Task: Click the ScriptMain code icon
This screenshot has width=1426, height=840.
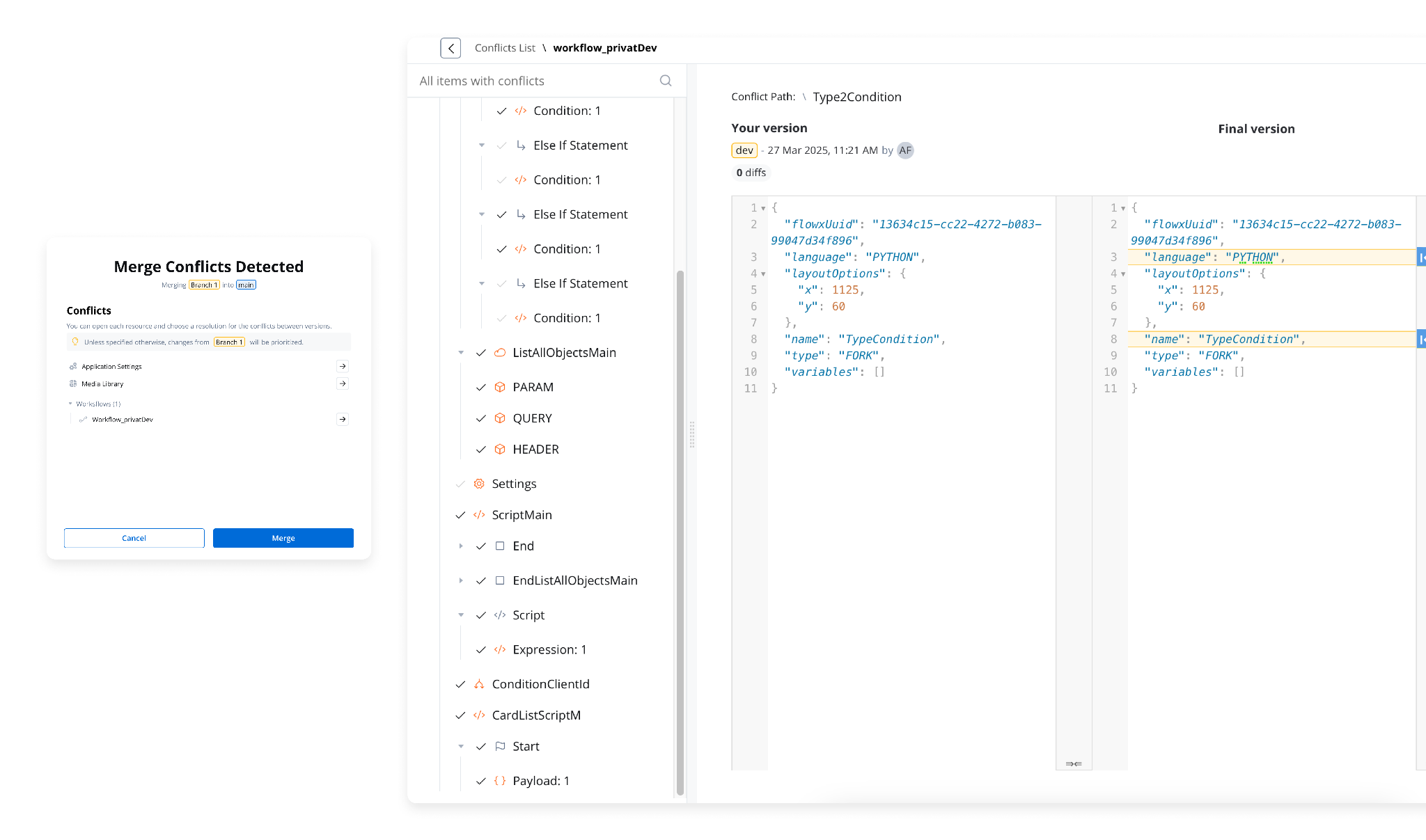Action: pyautogui.click(x=479, y=515)
